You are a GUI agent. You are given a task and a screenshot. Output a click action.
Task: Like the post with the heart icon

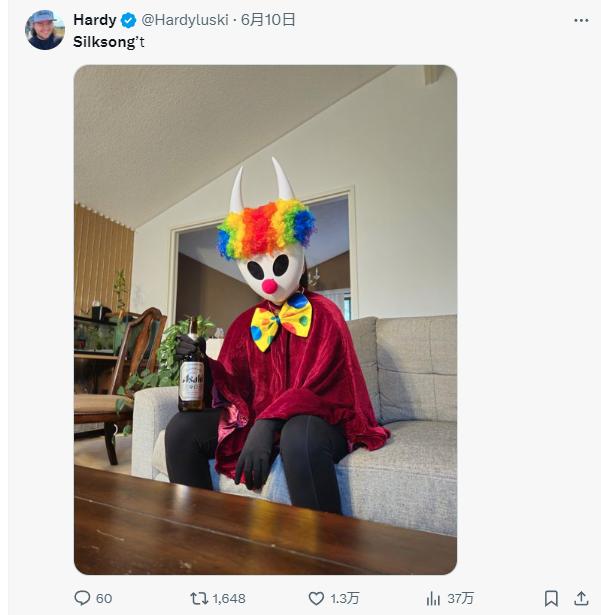pyautogui.click(x=316, y=598)
